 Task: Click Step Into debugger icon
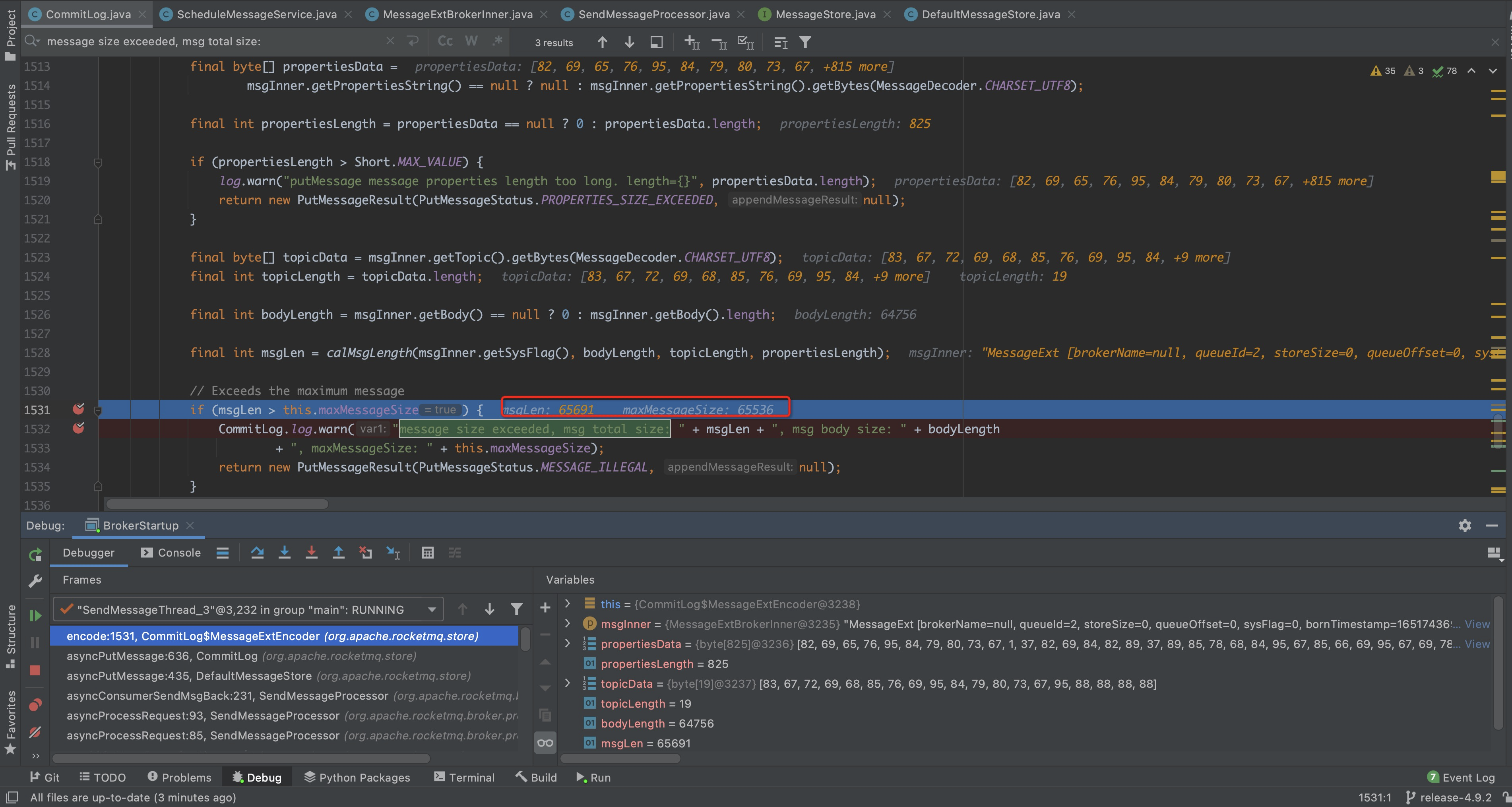(284, 553)
